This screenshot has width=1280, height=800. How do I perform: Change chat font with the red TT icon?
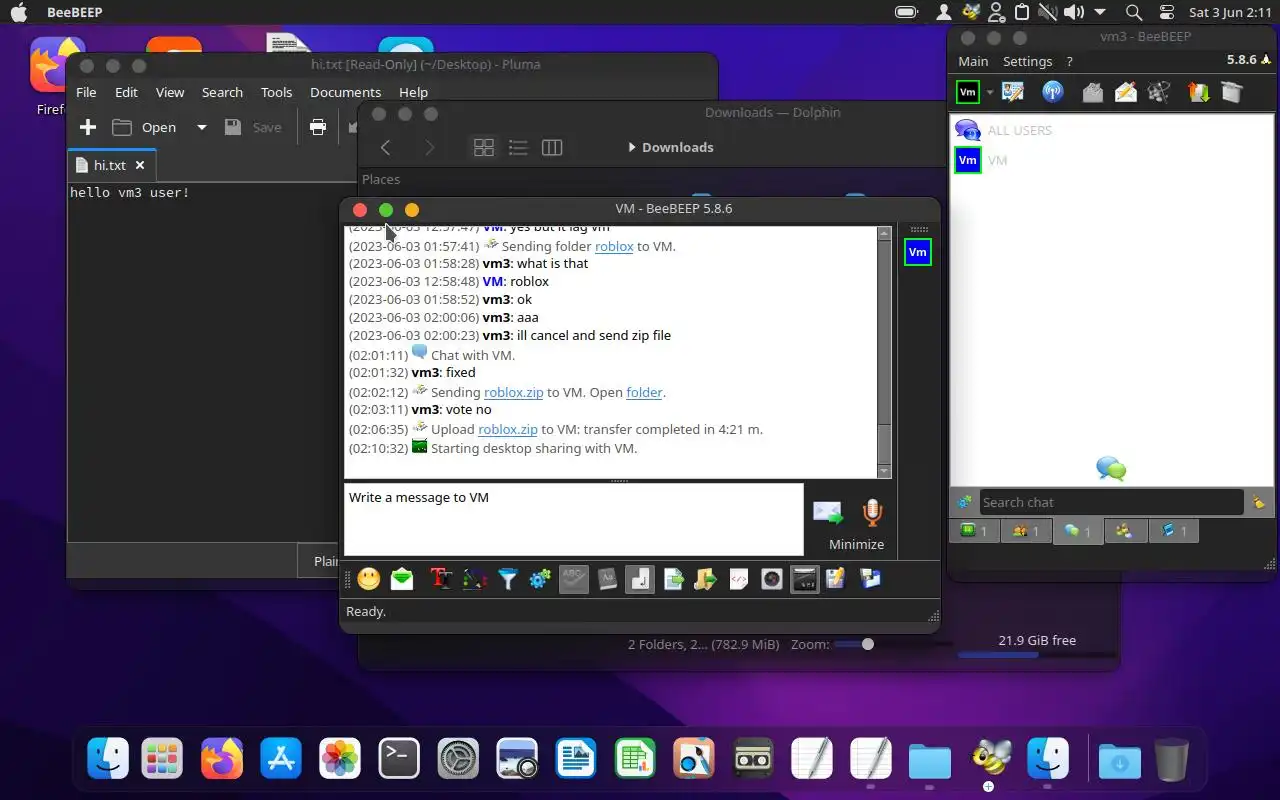click(441, 579)
